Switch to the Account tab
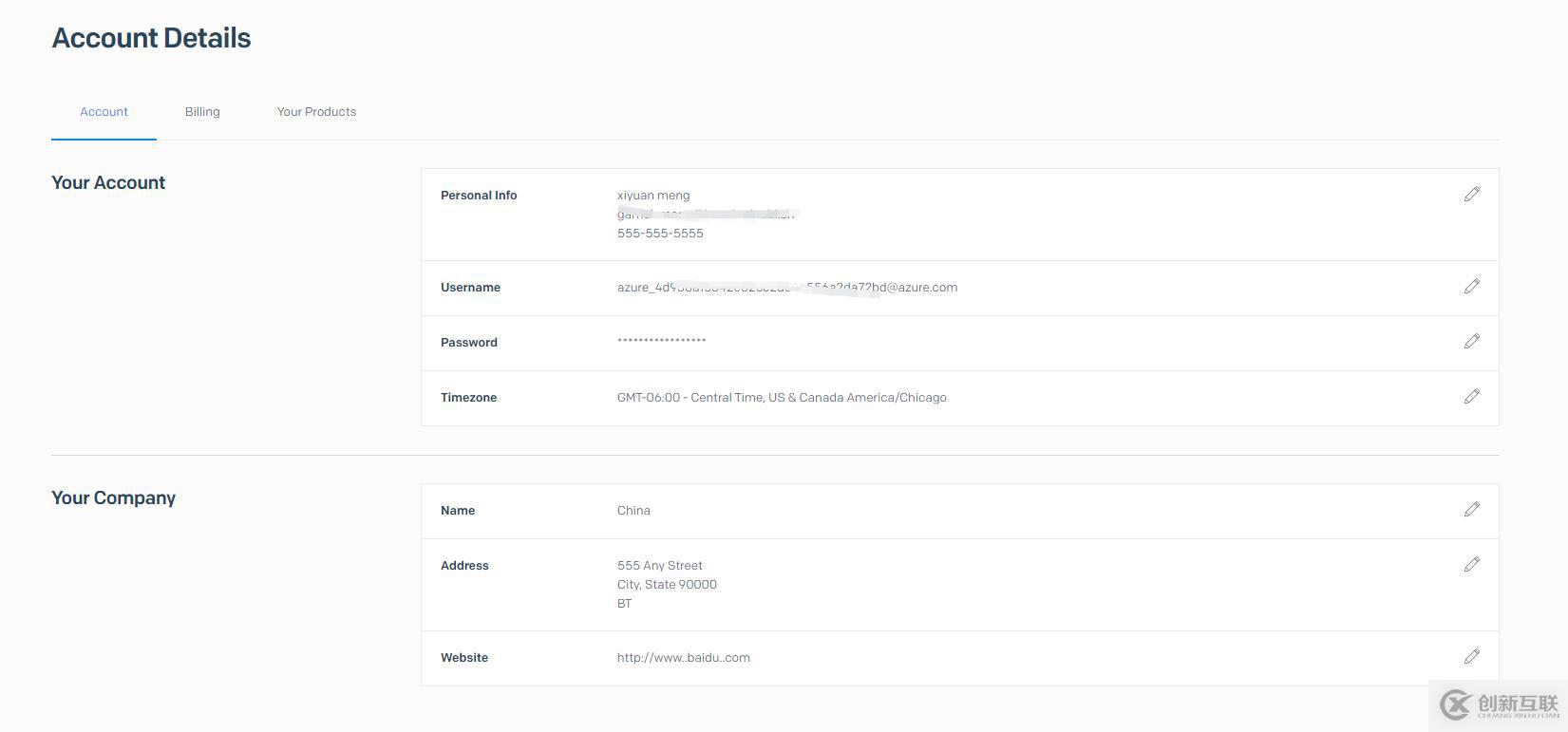The image size is (1568, 732). 104,112
